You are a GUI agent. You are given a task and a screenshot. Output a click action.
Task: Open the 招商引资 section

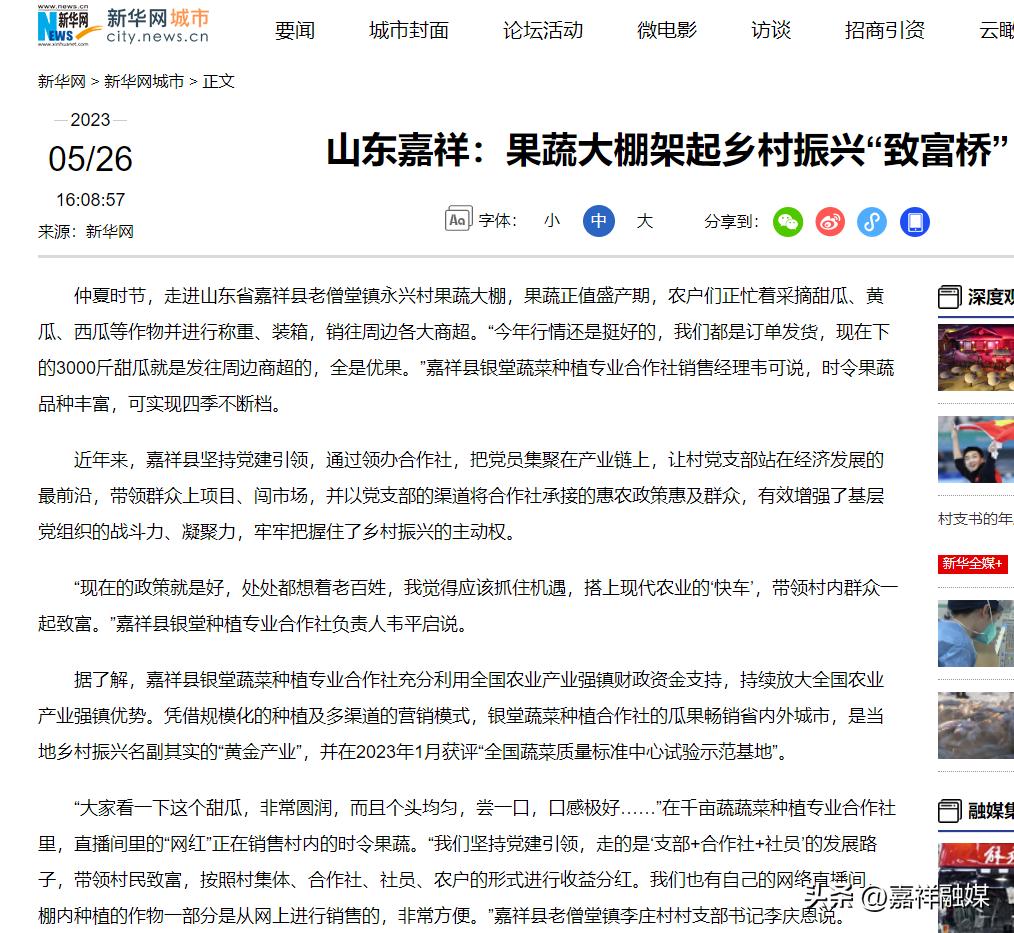[x=884, y=30]
